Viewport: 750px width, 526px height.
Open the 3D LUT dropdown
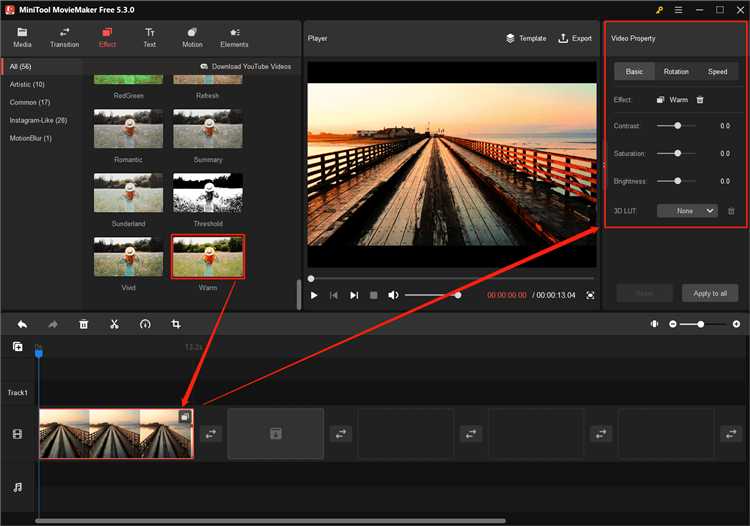click(x=687, y=211)
